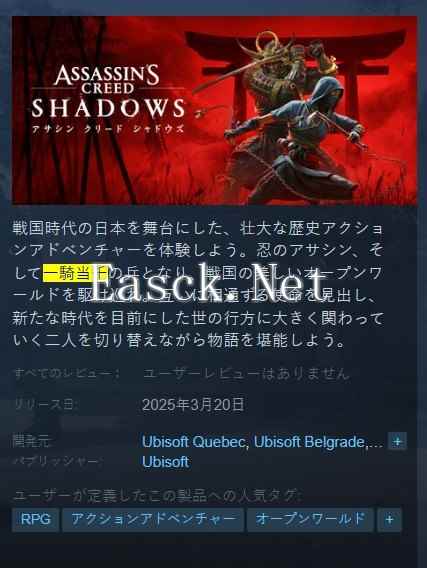Select the アクションアドベンチャー tag
The height and width of the screenshot is (568, 427).
click(x=152, y=520)
